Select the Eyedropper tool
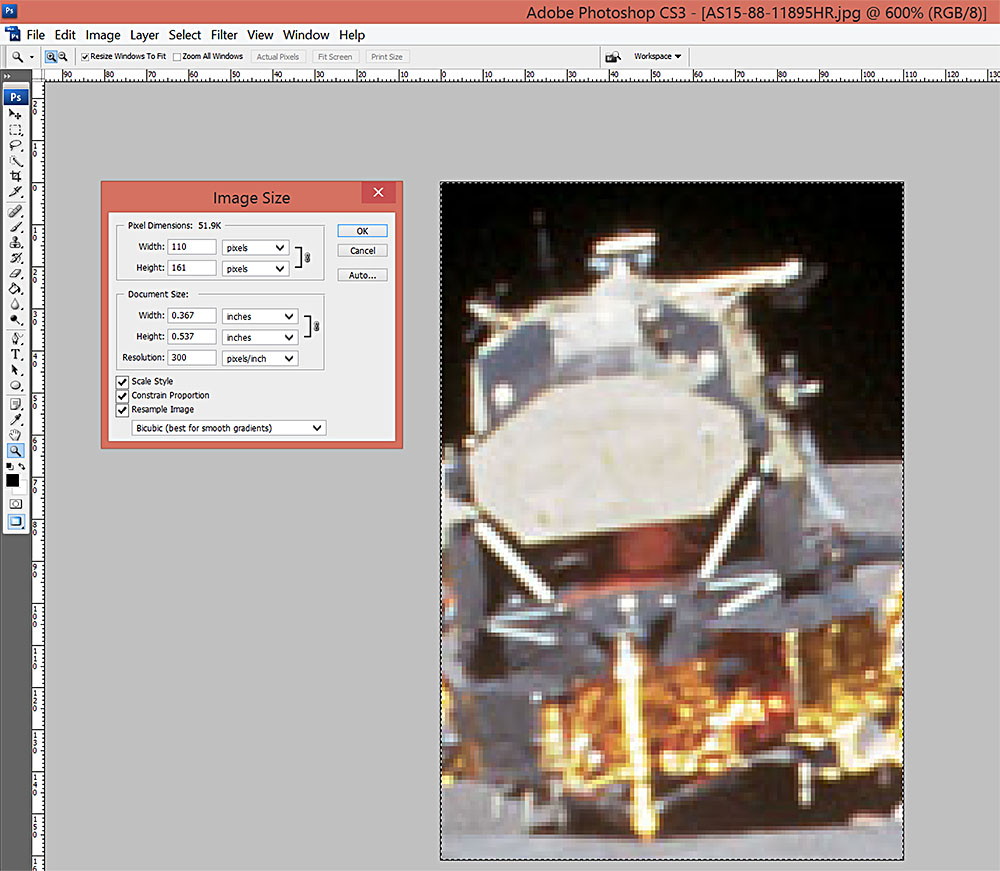 15,420
